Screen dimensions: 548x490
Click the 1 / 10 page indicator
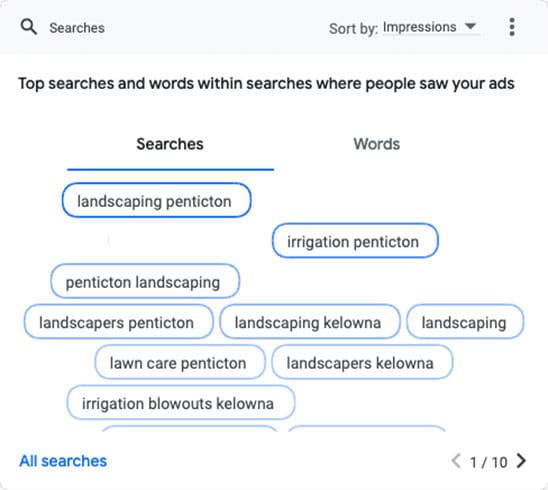click(x=489, y=462)
